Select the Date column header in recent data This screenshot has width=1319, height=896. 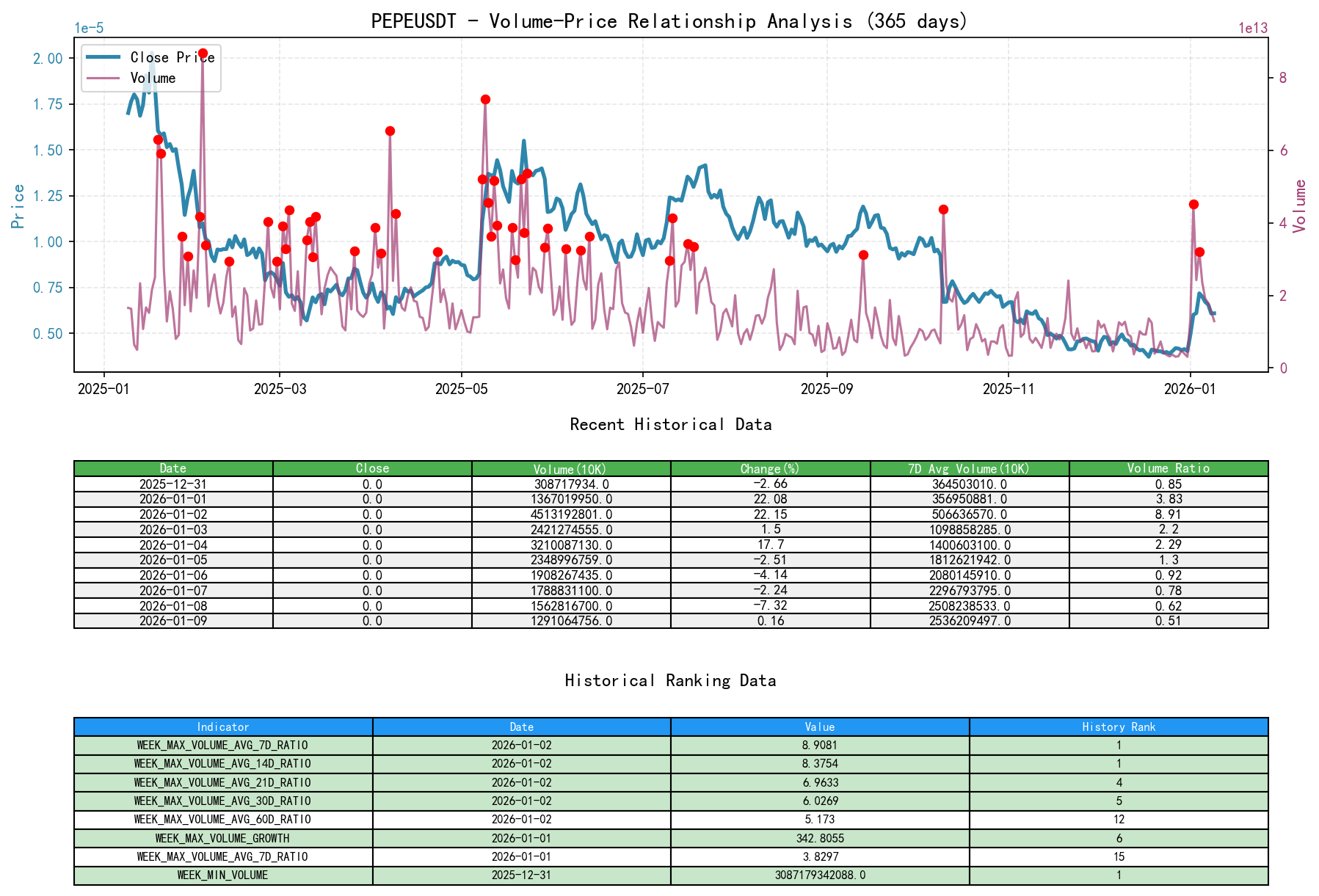click(x=173, y=467)
